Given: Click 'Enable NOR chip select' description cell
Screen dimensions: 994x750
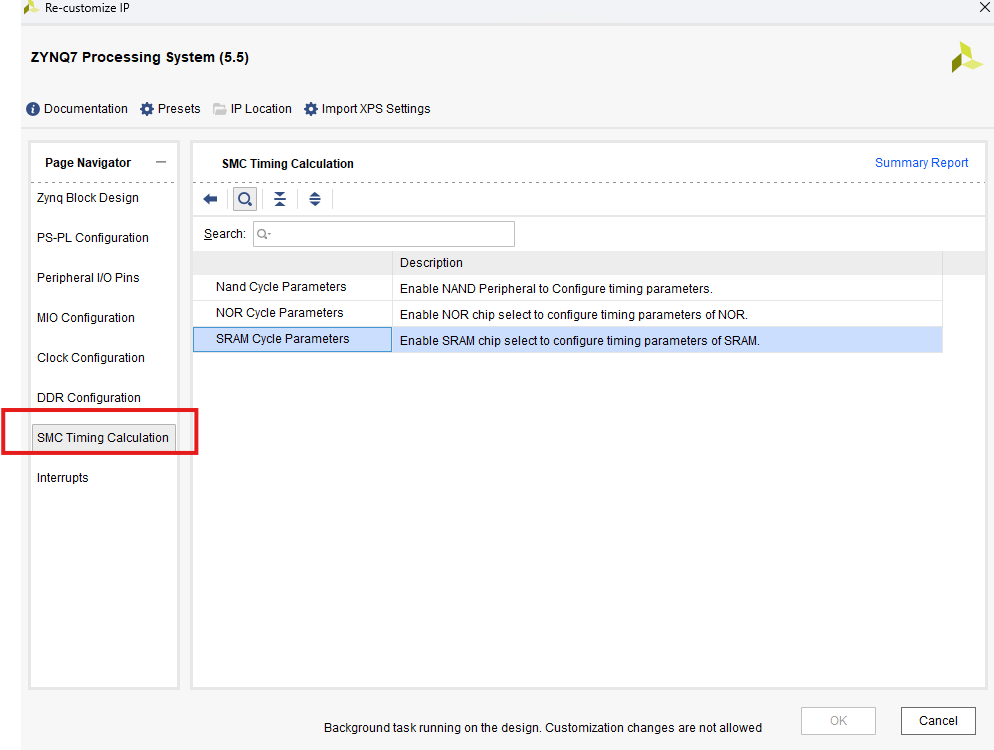Looking at the screenshot, I should point(668,314).
